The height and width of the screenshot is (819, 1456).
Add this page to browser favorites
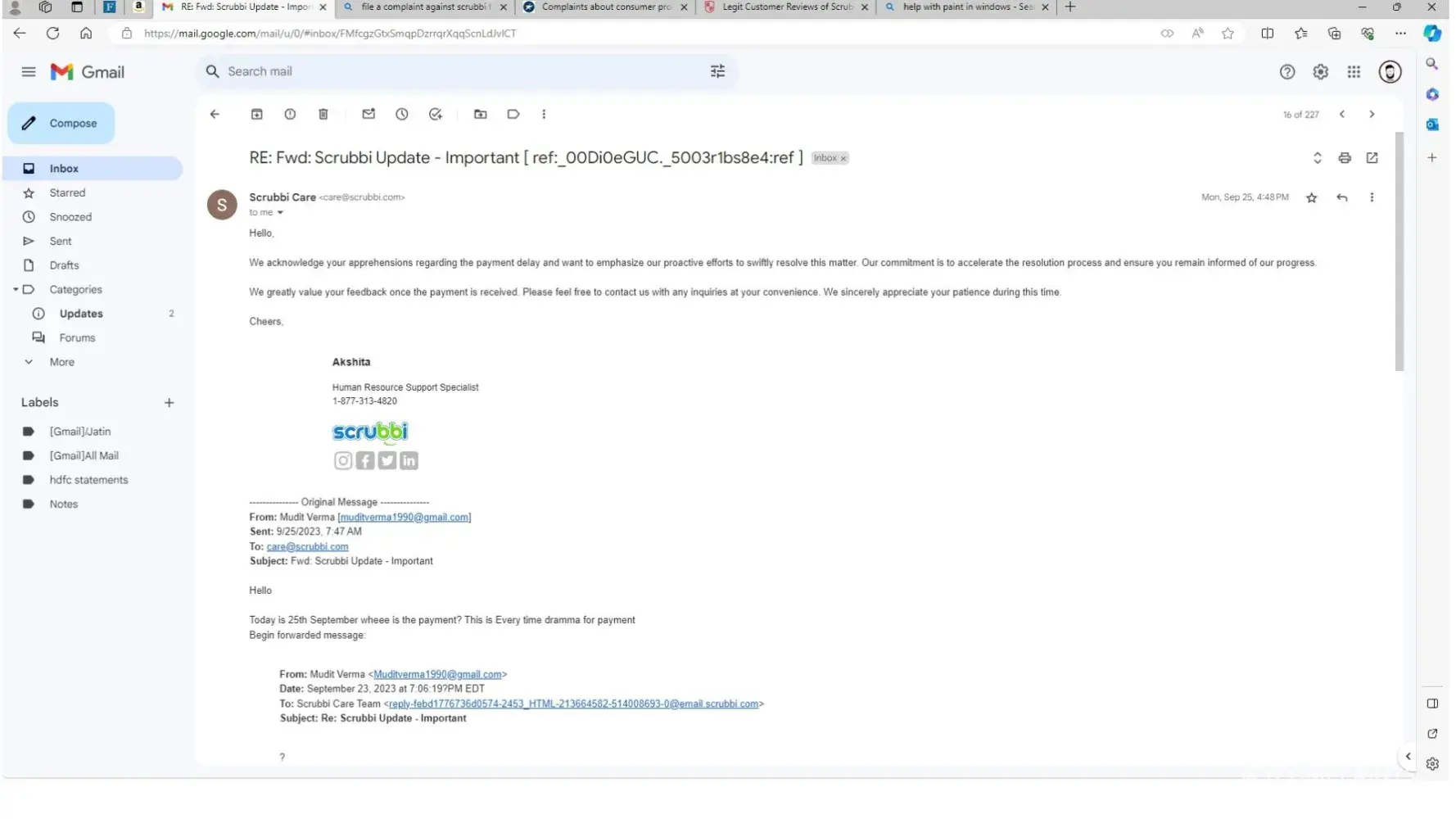pos(1228,34)
